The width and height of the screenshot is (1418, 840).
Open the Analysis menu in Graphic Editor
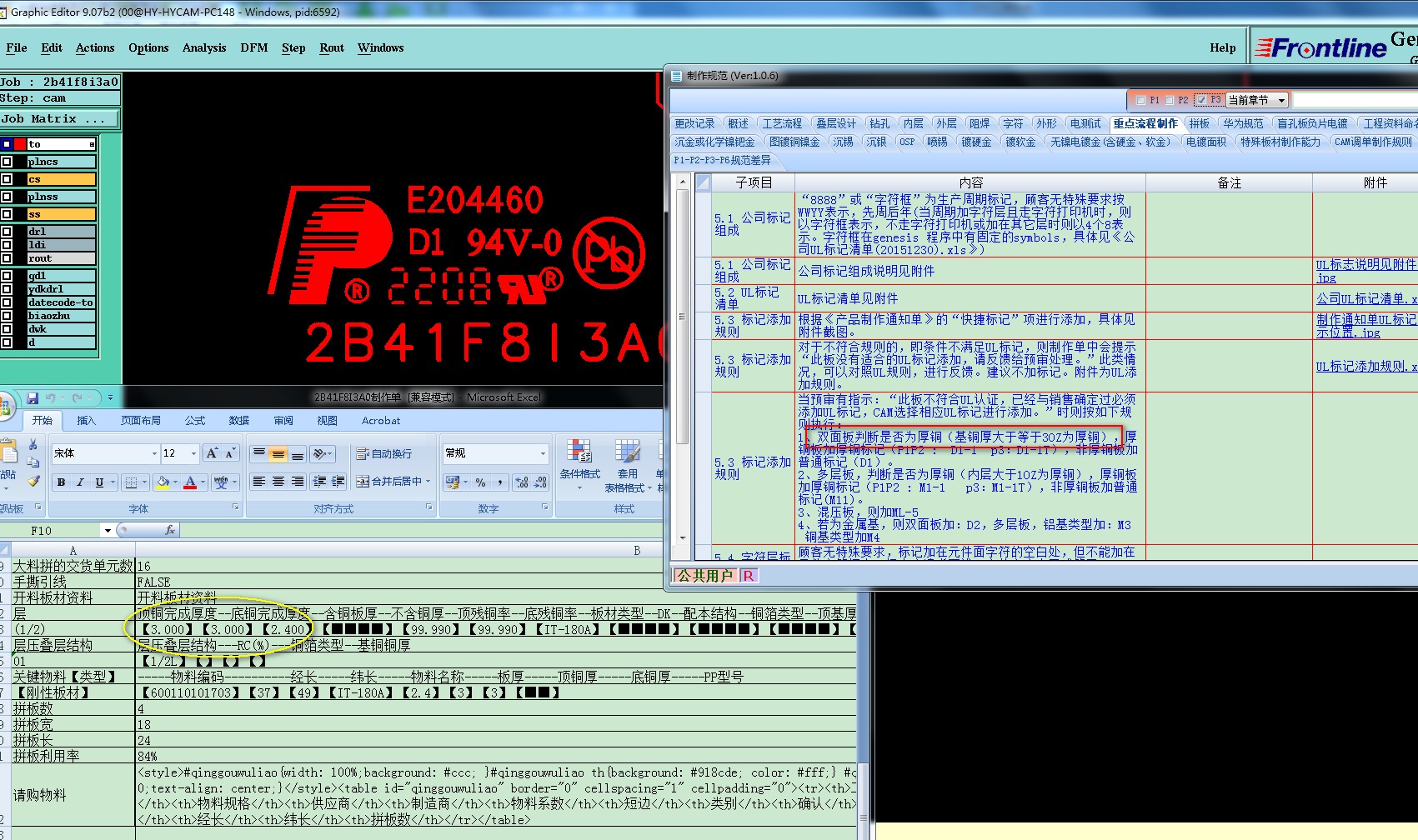pyautogui.click(x=204, y=47)
